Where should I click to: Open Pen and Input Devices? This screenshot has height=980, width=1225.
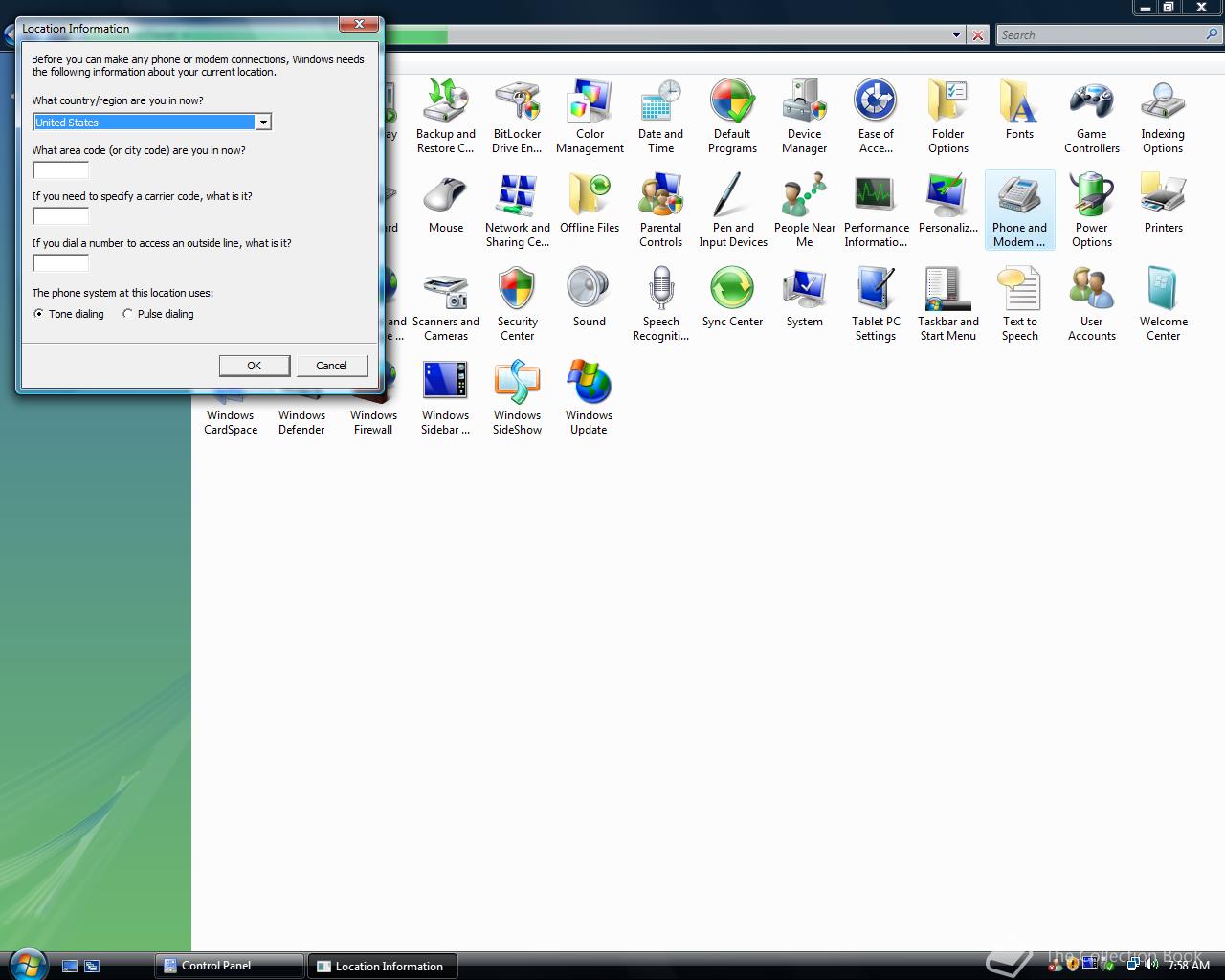tap(733, 211)
